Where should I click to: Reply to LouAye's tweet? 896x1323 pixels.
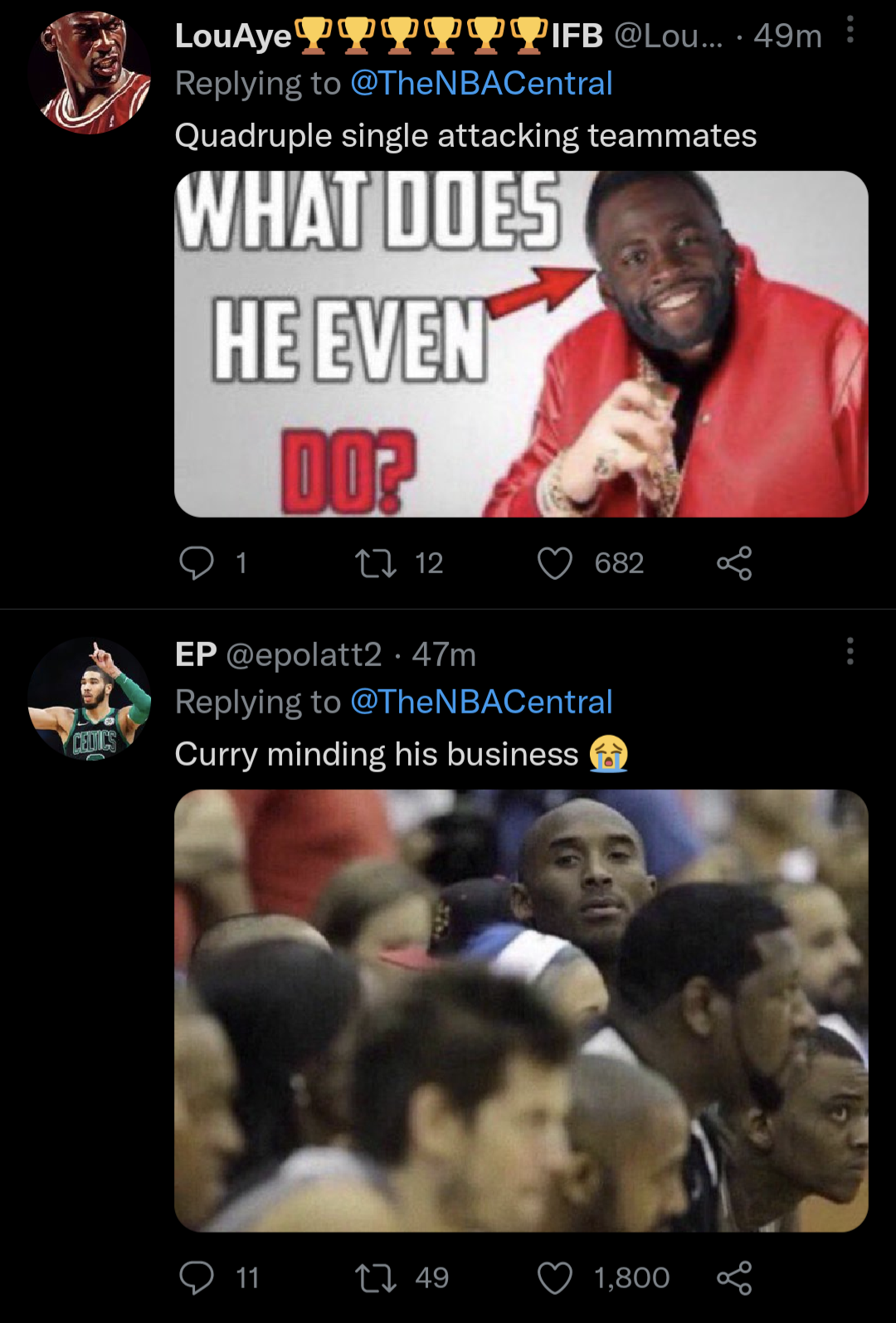click(197, 563)
